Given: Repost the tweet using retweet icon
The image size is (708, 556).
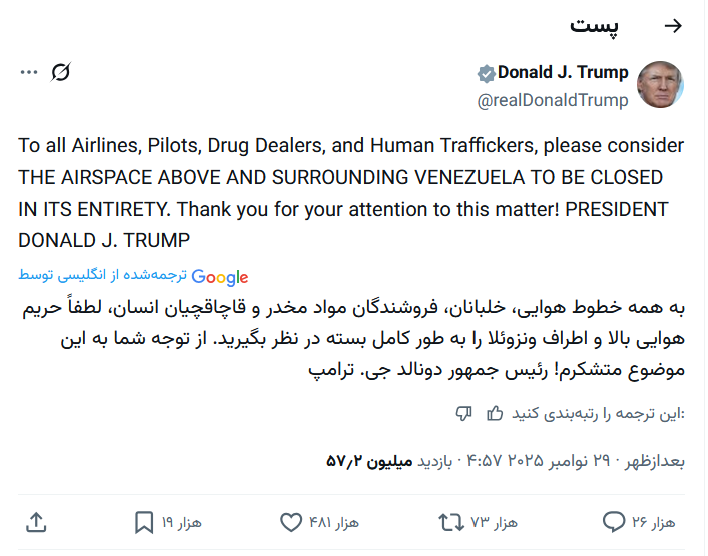Looking at the screenshot, I should 451,522.
